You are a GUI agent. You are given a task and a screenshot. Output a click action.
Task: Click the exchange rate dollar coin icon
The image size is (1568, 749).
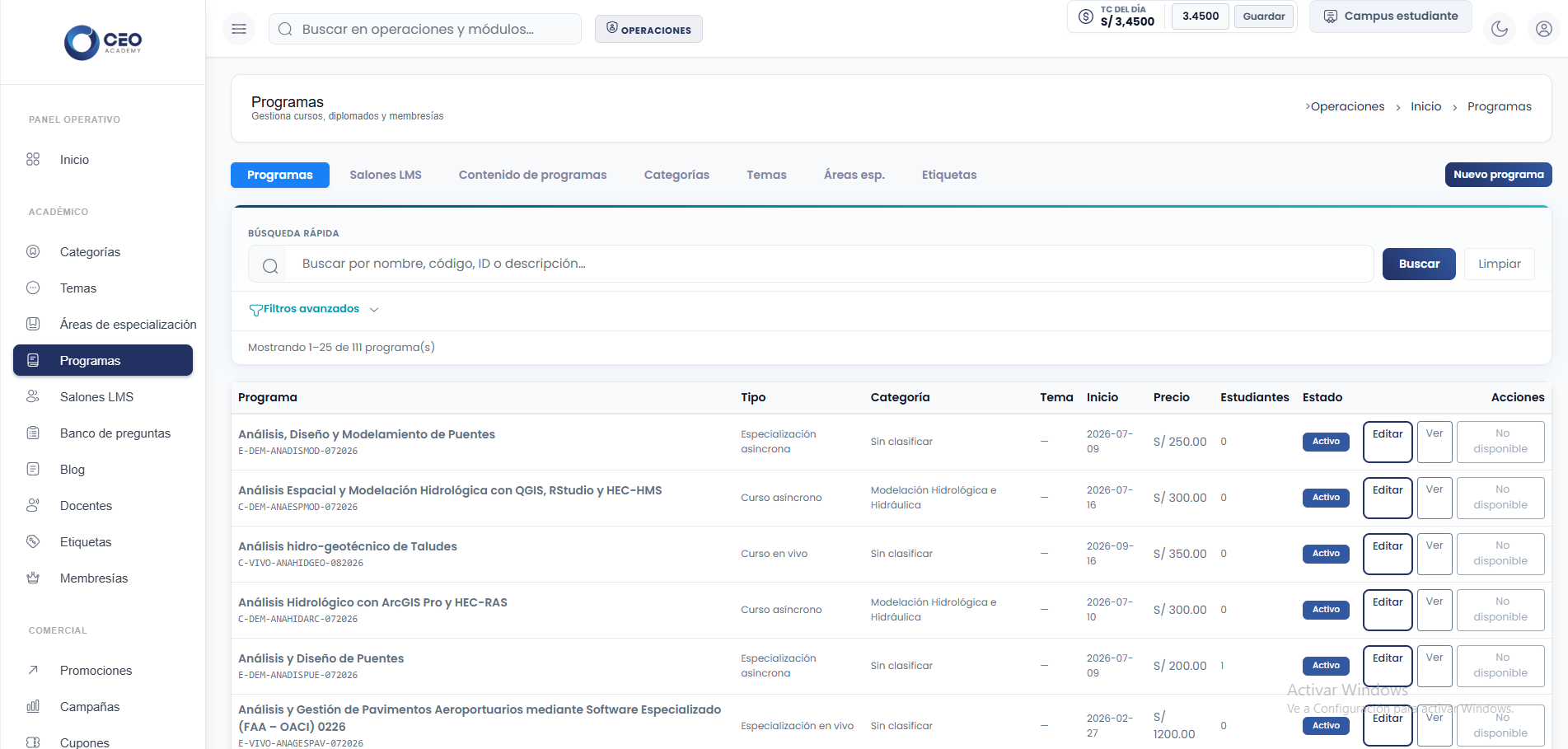click(x=1086, y=16)
